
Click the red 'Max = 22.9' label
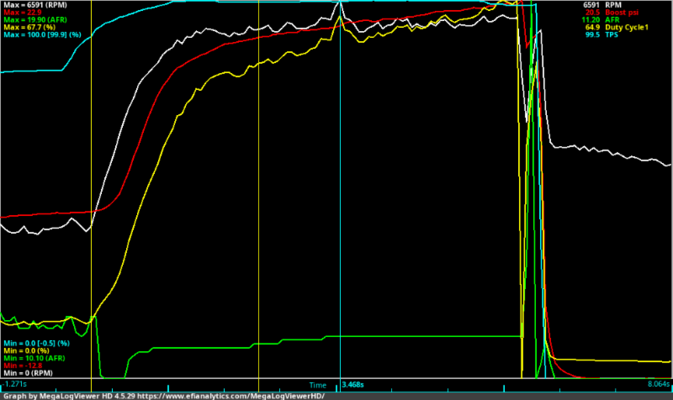[23, 12]
